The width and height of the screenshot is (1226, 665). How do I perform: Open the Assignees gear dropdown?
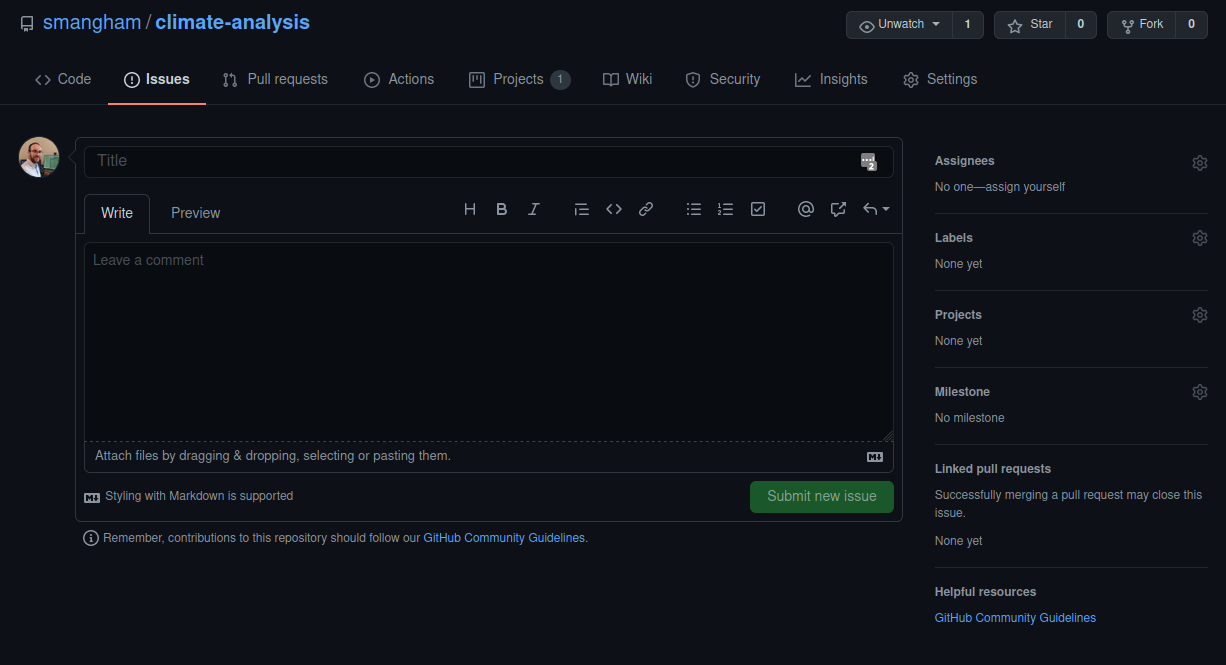1199,162
